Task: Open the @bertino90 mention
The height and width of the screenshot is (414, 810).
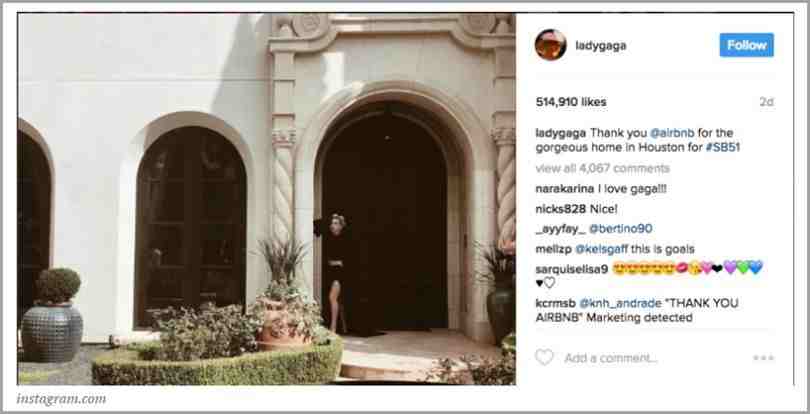Action: tap(620, 229)
